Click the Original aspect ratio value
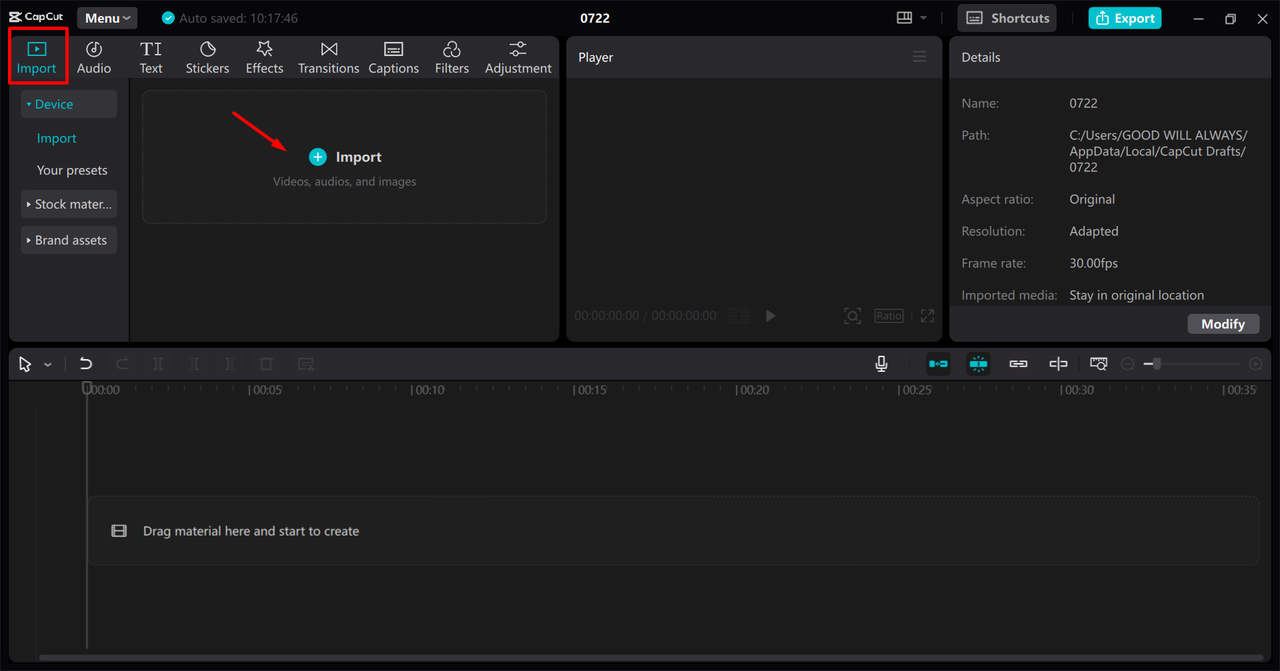 tap(1092, 199)
